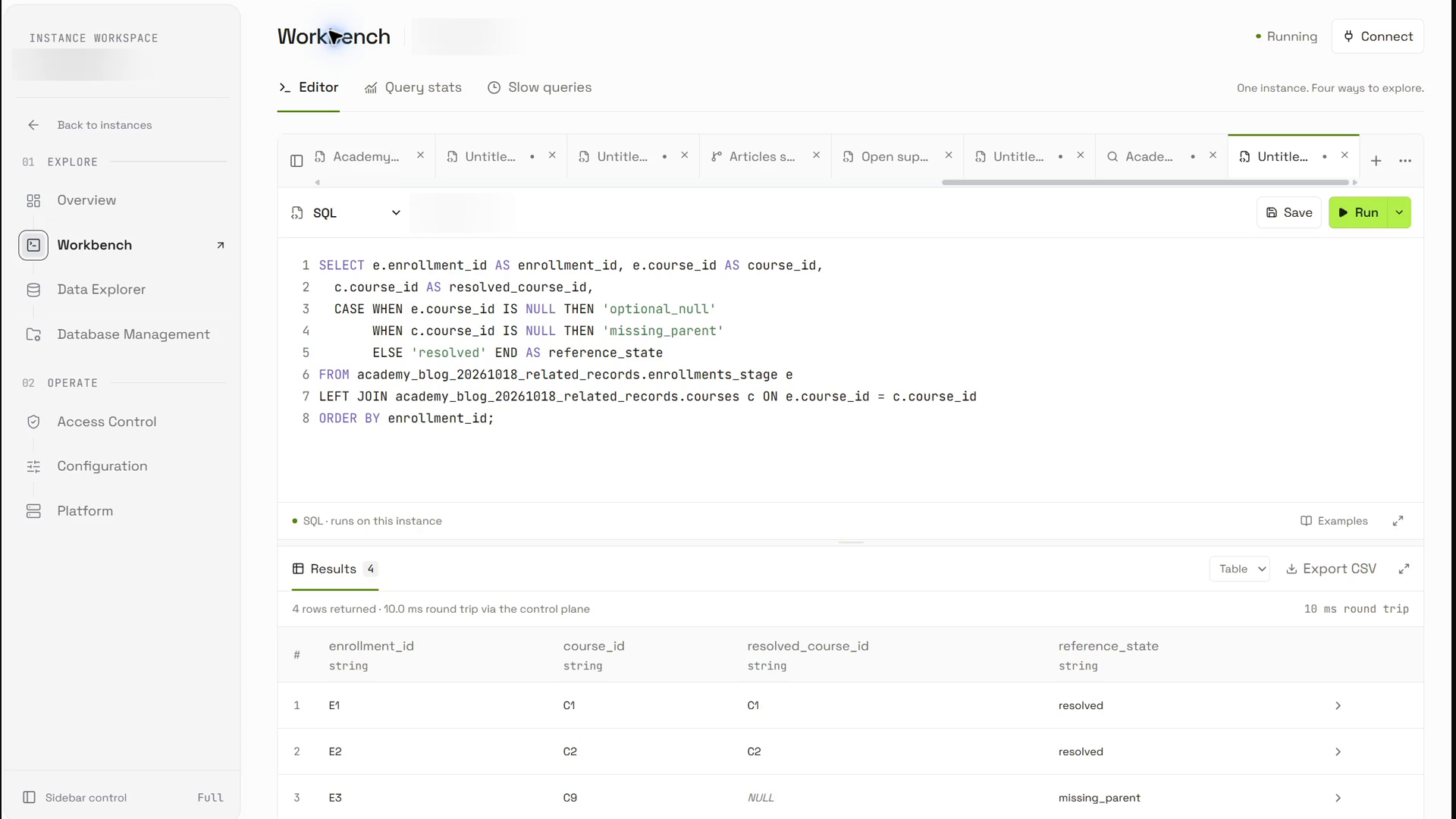Switch to Slow queries tab
Image resolution: width=1456 pixels, height=819 pixels.
click(x=539, y=88)
